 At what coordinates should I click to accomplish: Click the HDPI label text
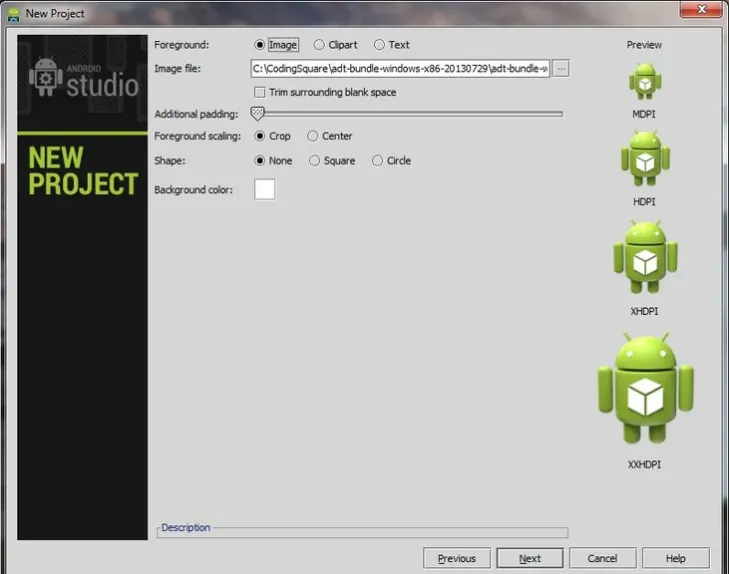644,202
